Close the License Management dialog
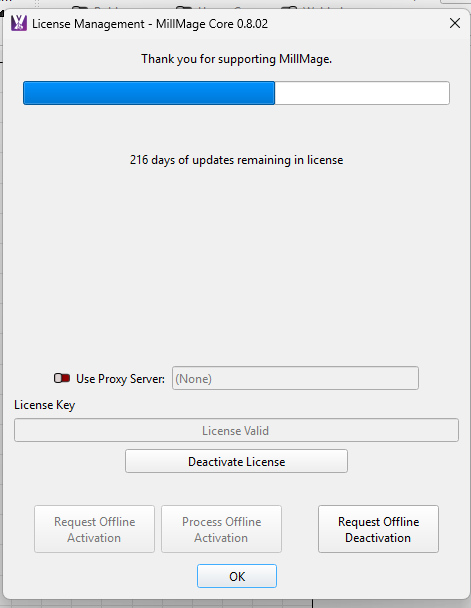Image resolution: width=471 pixels, height=608 pixels. [455, 23]
